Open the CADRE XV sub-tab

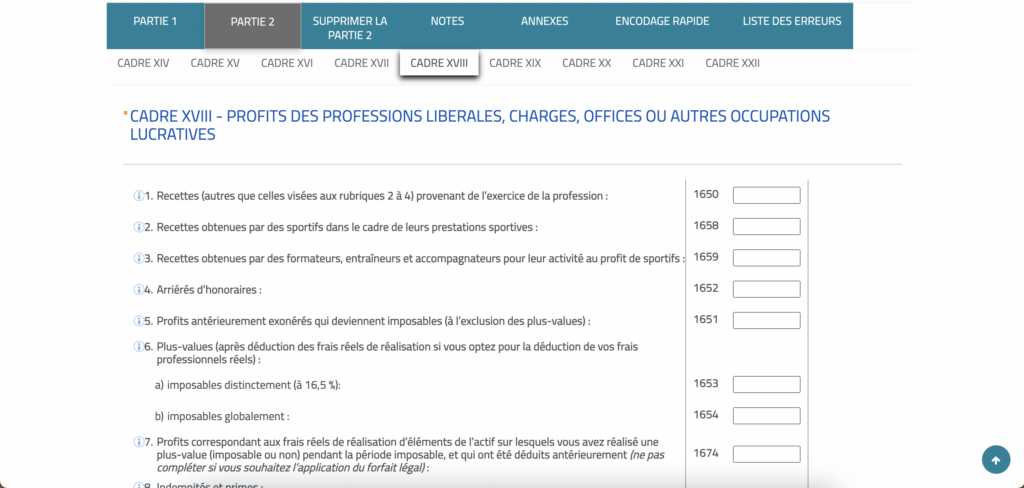point(215,63)
